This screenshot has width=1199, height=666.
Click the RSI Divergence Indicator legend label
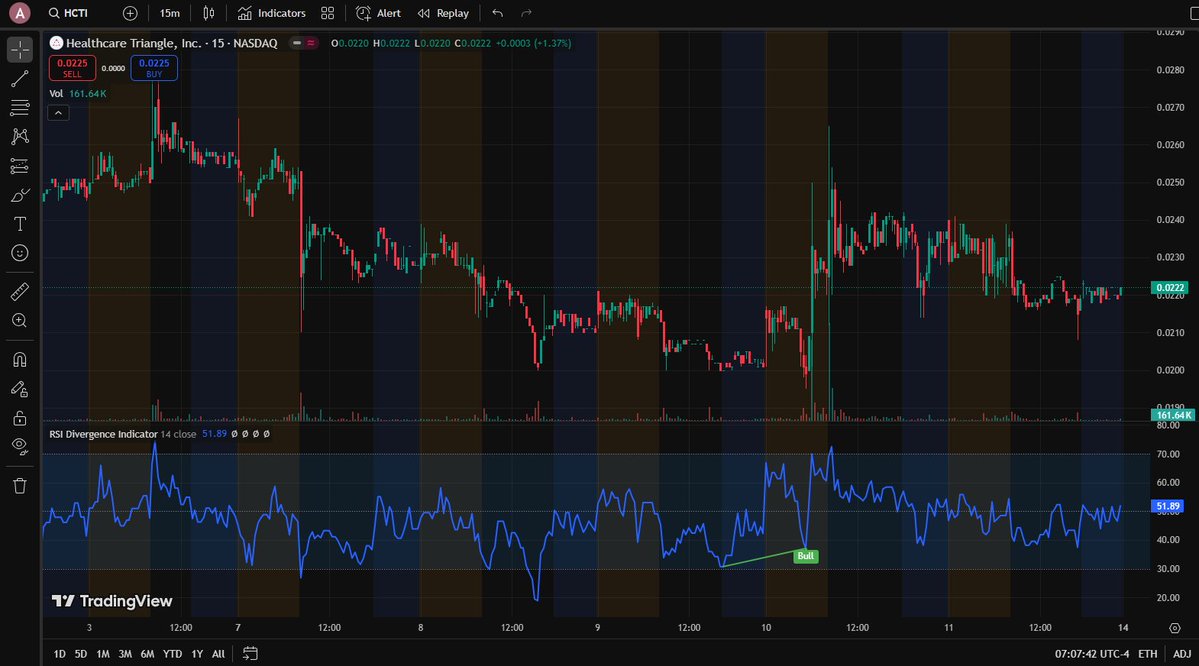(x=103, y=434)
